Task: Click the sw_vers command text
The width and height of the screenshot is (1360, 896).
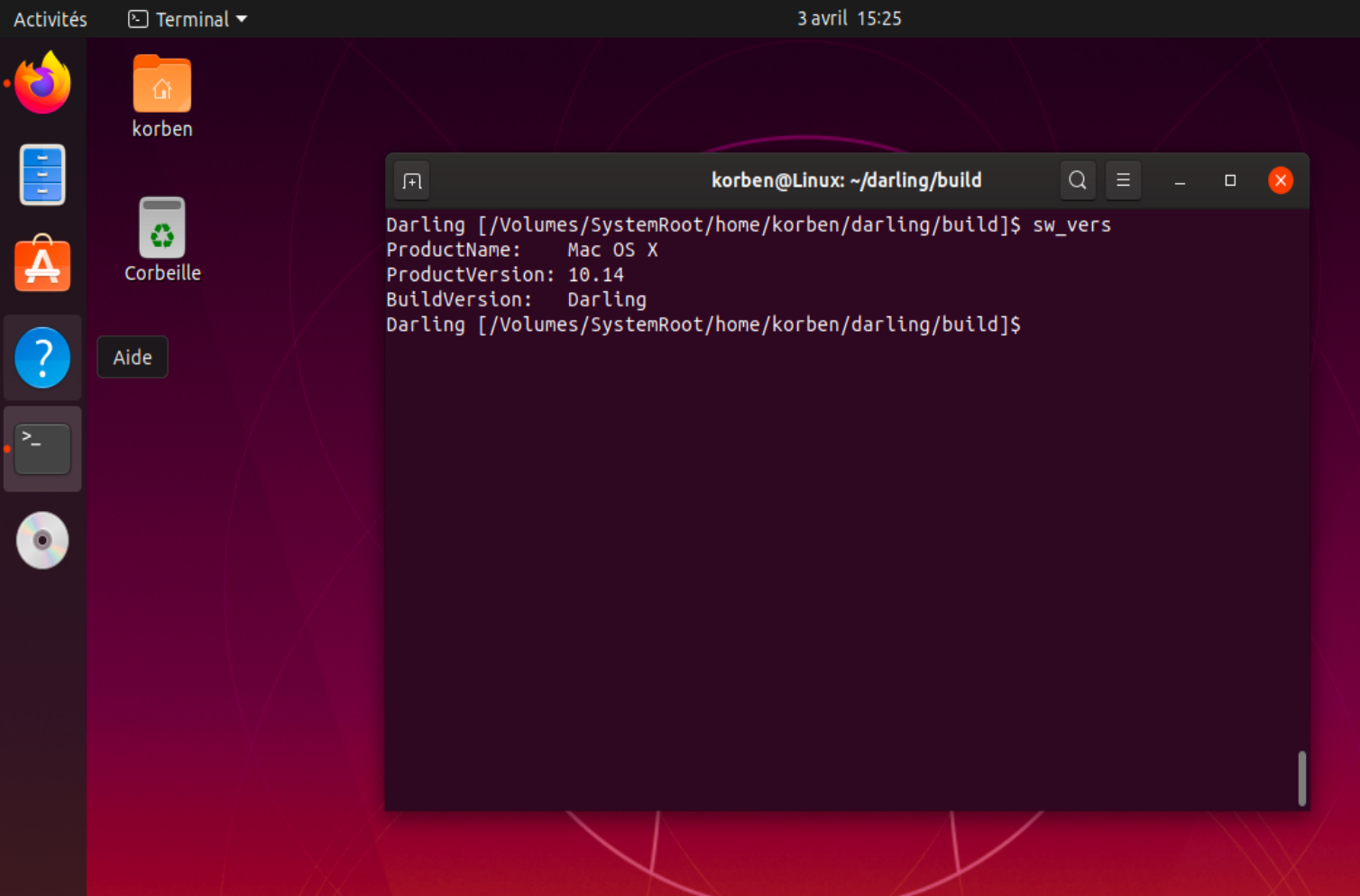Action: click(1071, 225)
